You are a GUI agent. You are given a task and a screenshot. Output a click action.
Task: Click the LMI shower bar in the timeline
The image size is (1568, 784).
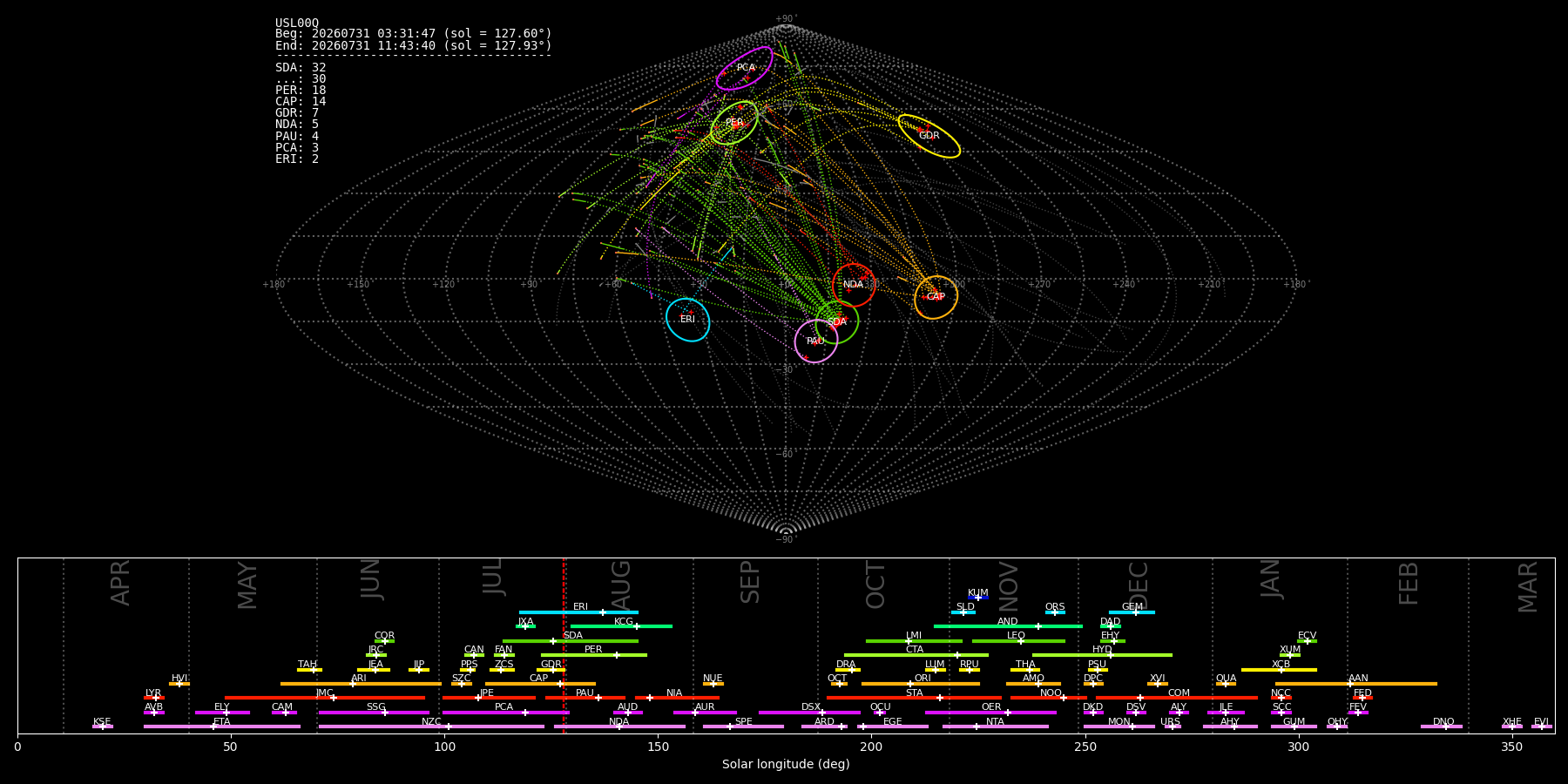(914, 641)
